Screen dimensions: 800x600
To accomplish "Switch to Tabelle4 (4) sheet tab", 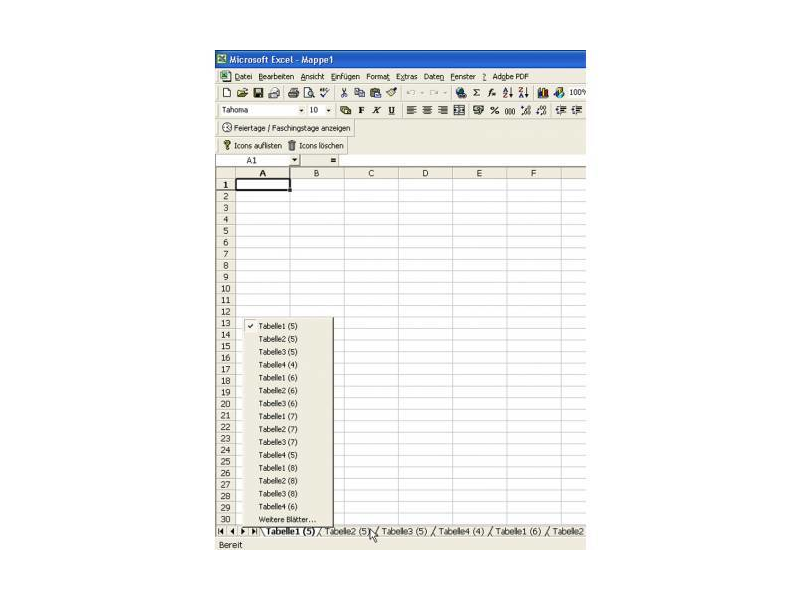I will [461, 532].
